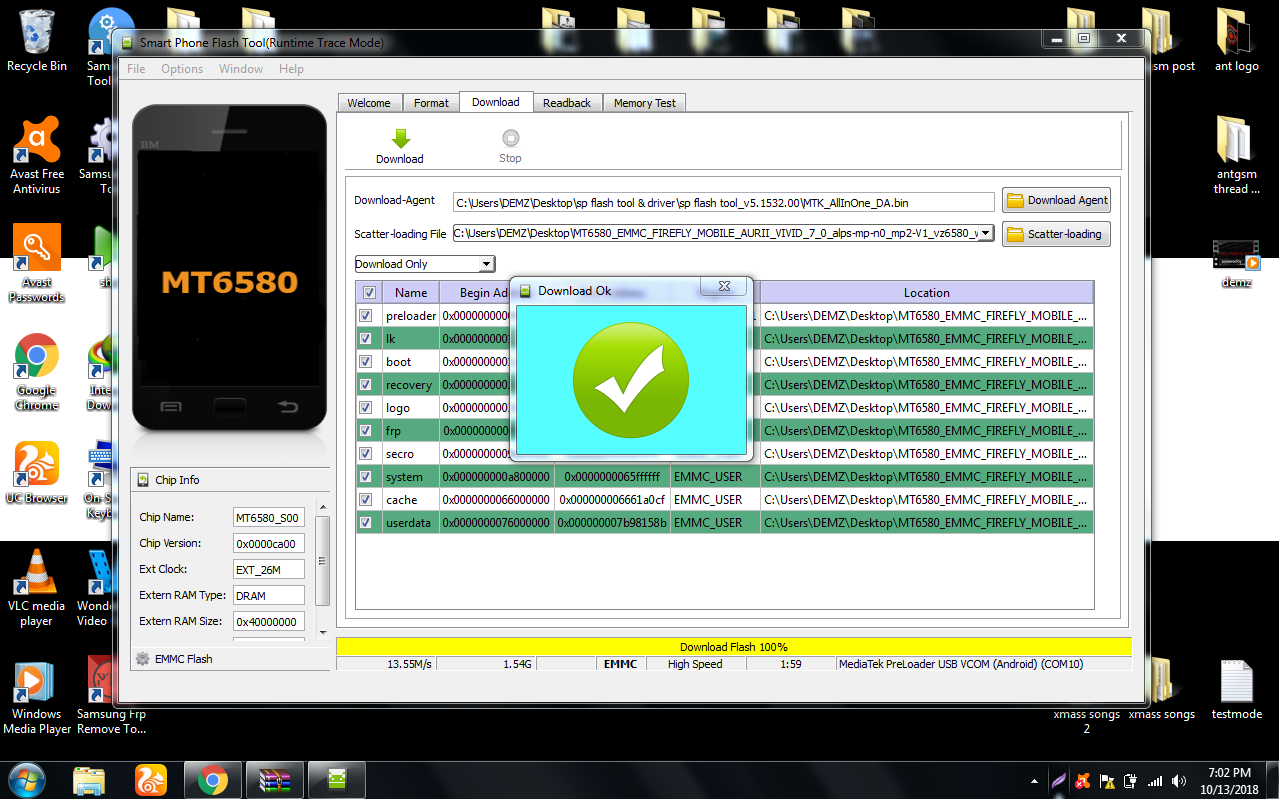Open UC Browser desktop icon

37,473
